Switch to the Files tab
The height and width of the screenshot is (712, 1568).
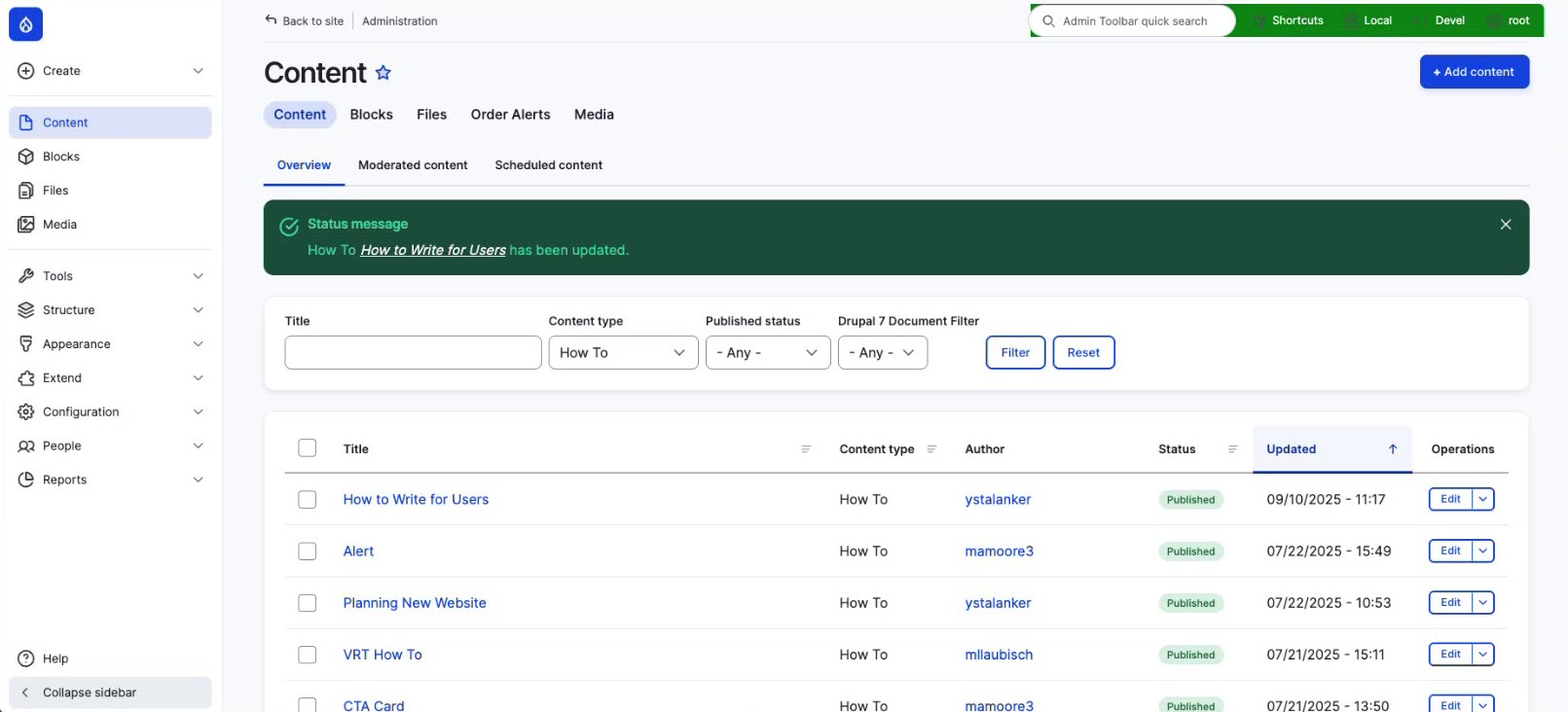click(432, 115)
